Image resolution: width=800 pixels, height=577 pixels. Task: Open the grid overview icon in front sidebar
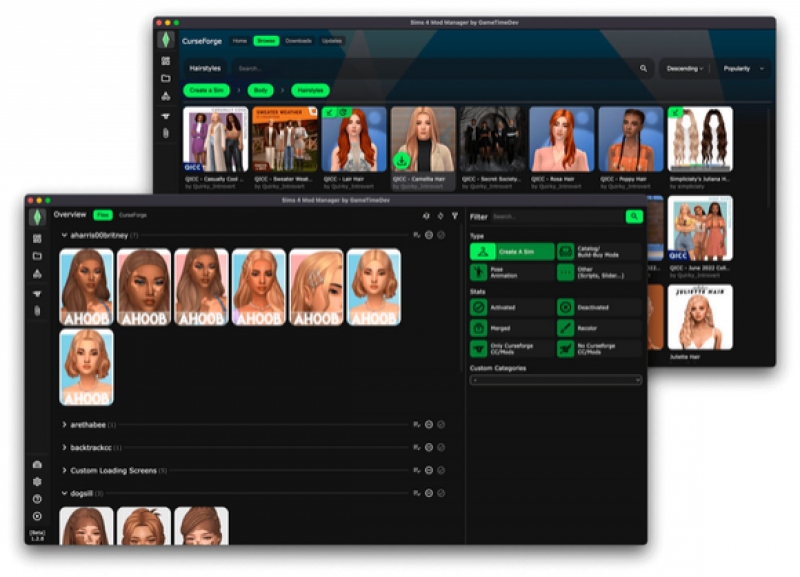tap(37, 238)
